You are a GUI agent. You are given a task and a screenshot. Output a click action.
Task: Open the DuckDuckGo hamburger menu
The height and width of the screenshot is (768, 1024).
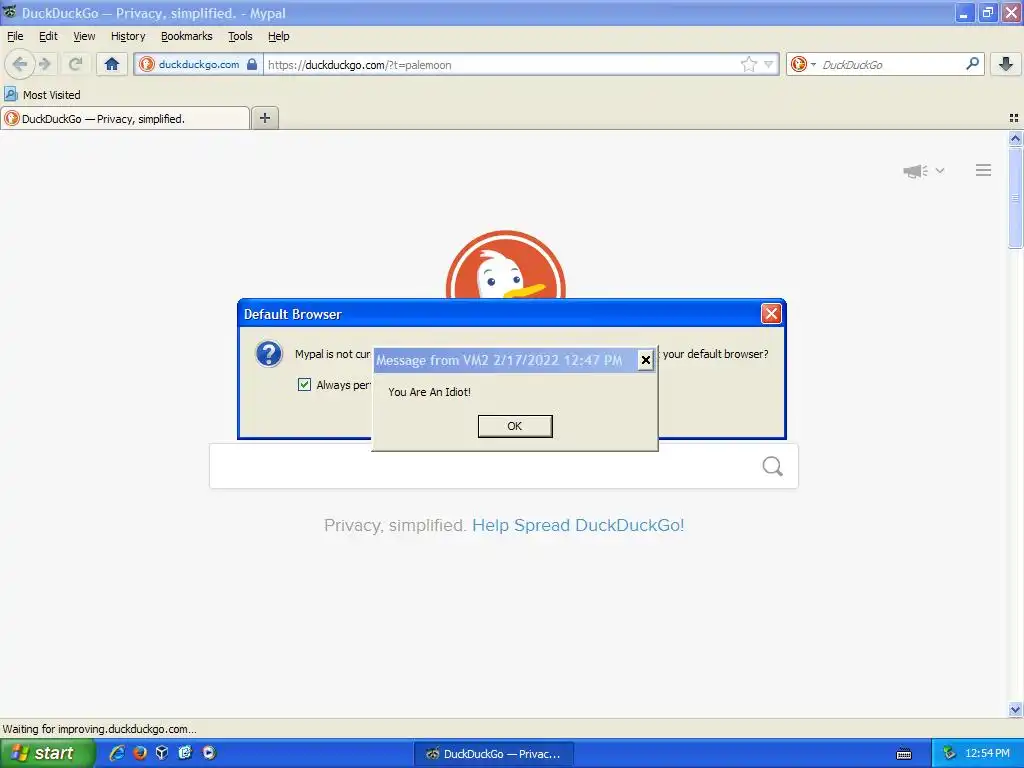coord(984,170)
